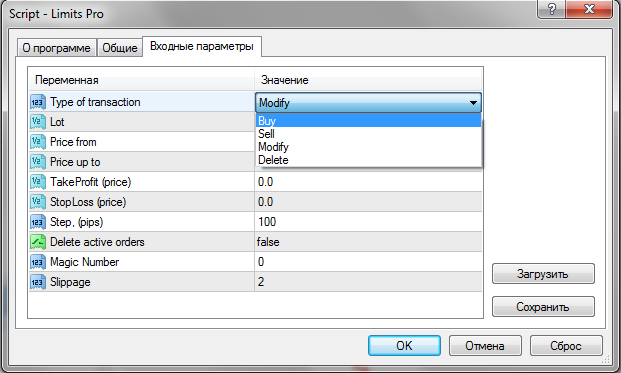The height and width of the screenshot is (373, 621).
Task: Click the integer icon beside Magic Number
Action: pyautogui.click(x=38, y=262)
